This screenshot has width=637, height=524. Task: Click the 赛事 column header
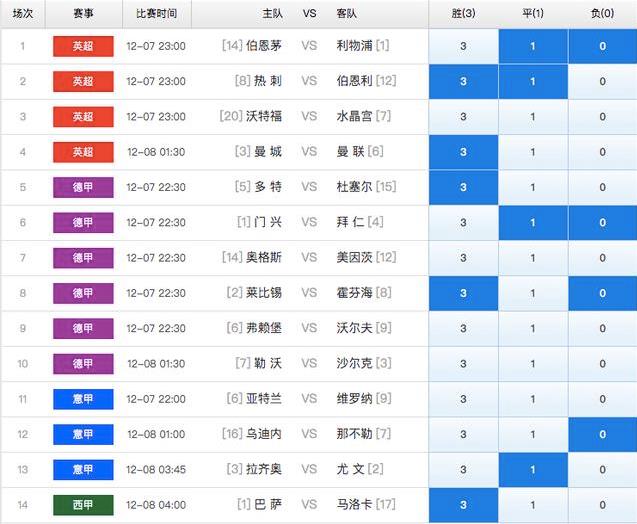tap(83, 14)
